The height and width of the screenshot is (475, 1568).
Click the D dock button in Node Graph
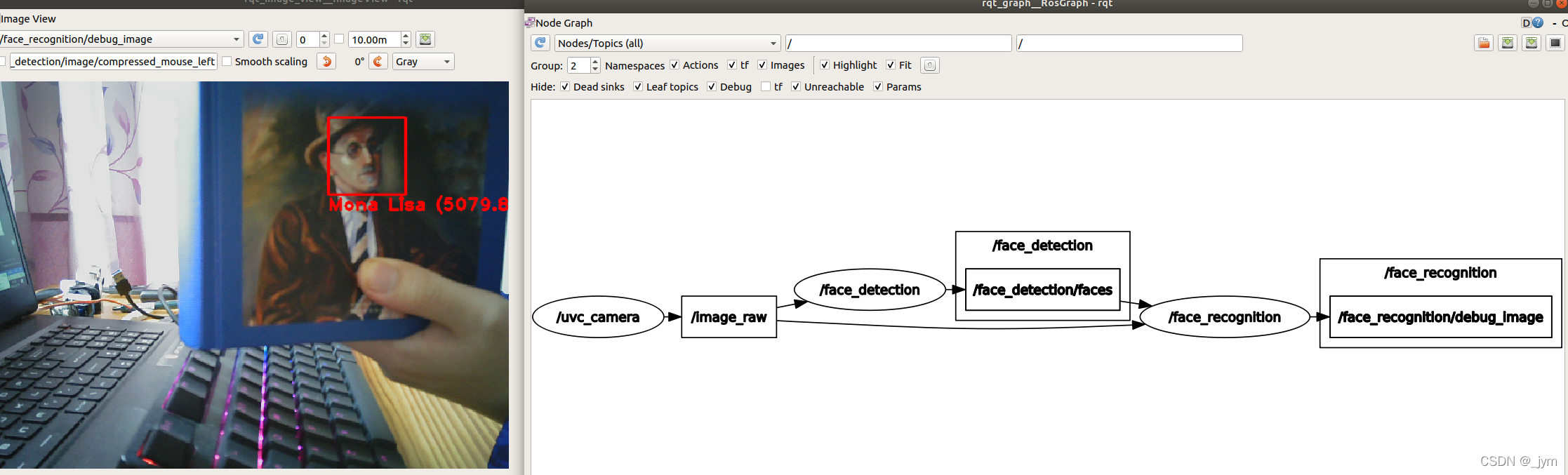[x=1526, y=23]
